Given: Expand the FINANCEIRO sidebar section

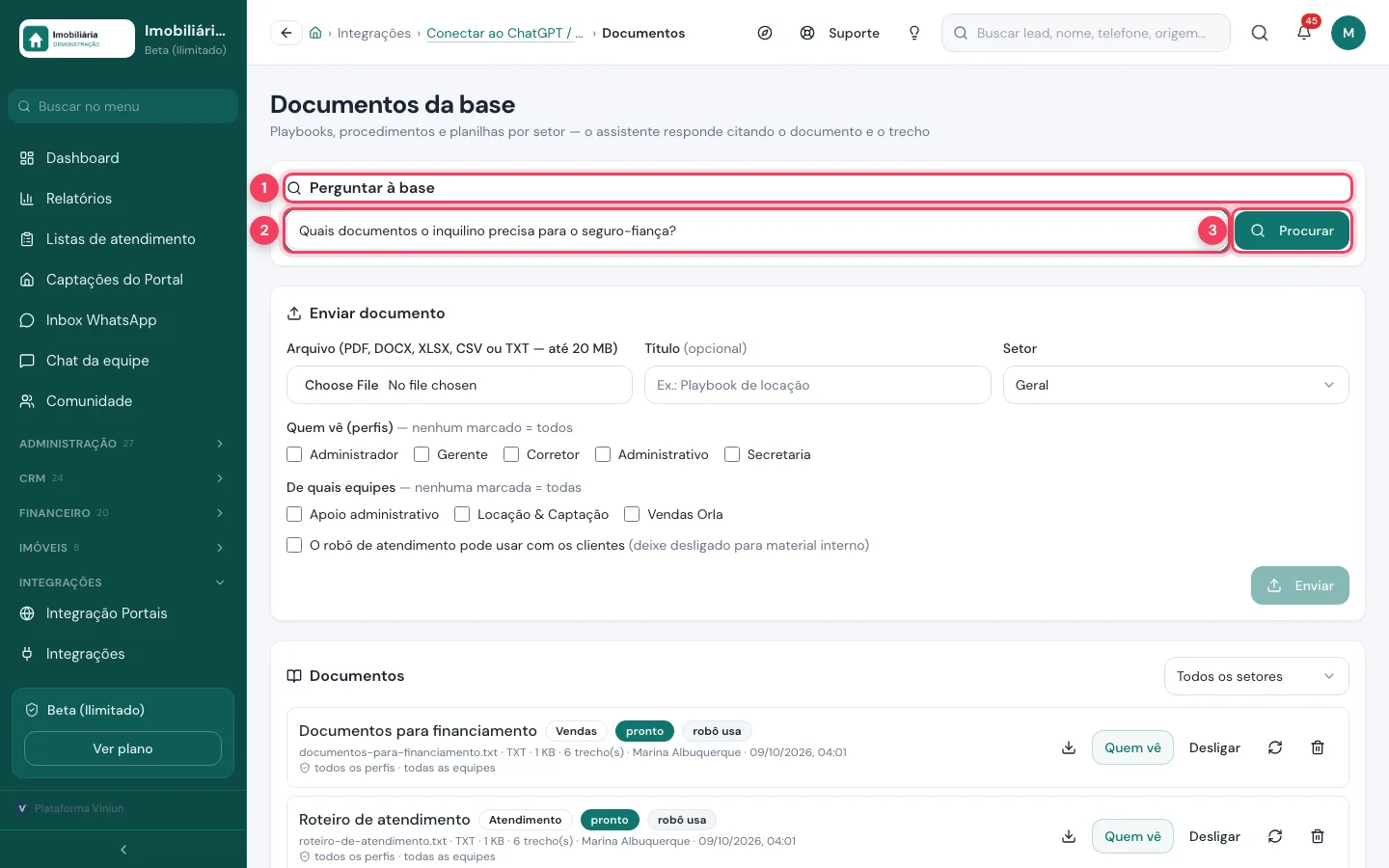Looking at the screenshot, I should 123,513.
